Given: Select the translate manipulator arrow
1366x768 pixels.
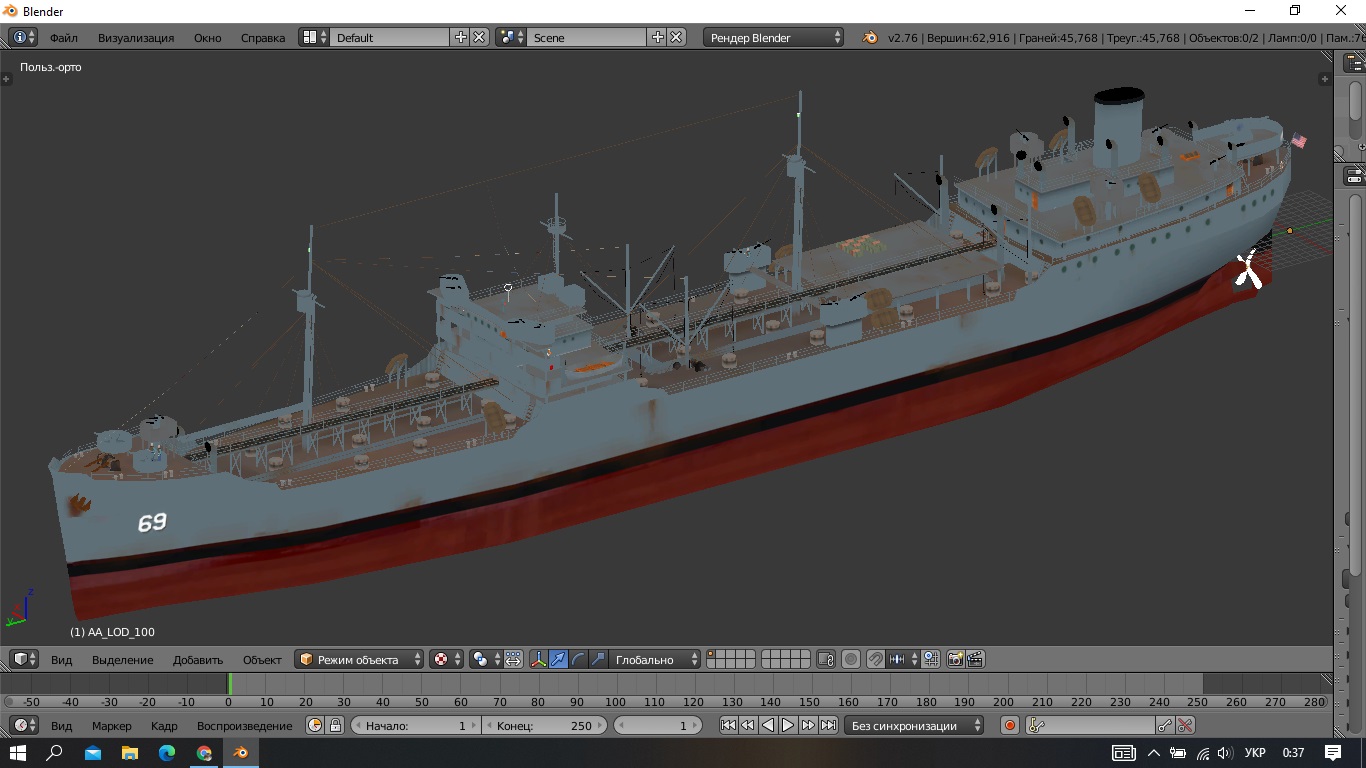Looking at the screenshot, I should (x=559, y=659).
